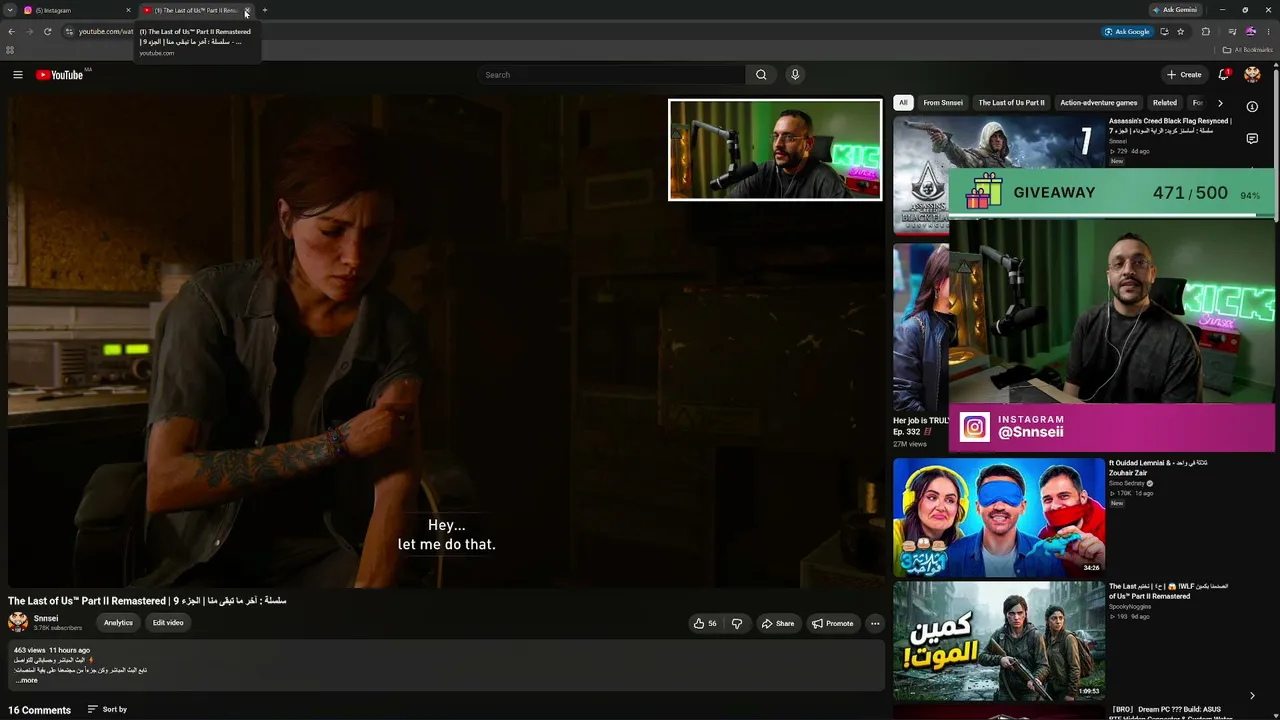
Task: Start voice search with the microphone
Action: pyautogui.click(x=795, y=75)
